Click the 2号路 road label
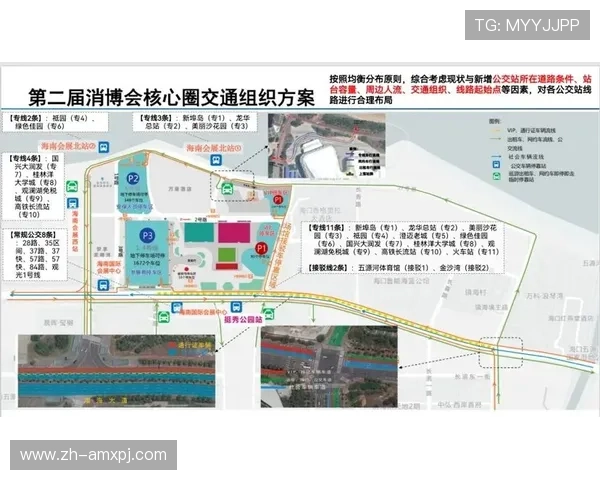The width and height of the screenshot is (600, 480). click(200, 220)
